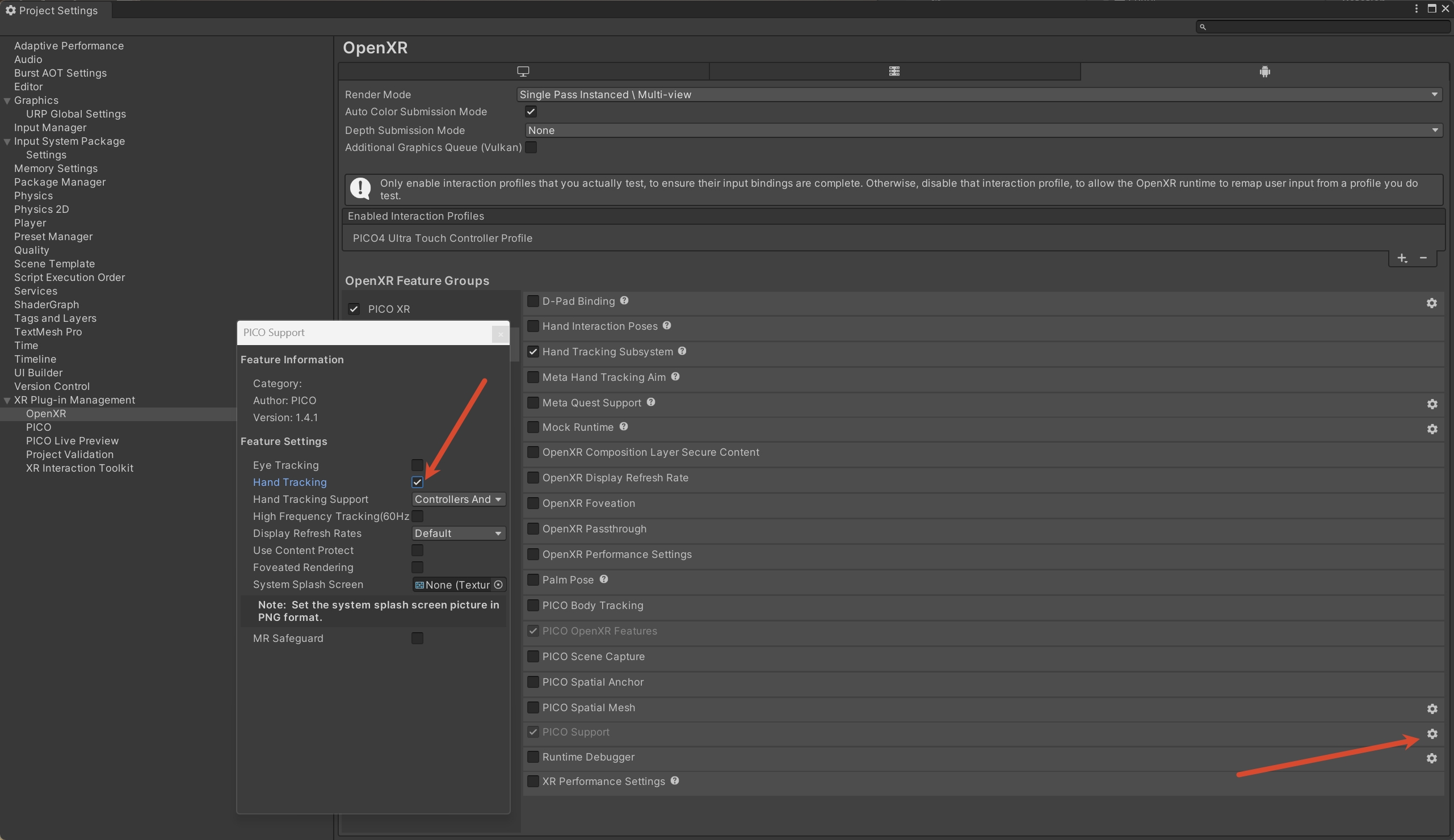Enable MR Safeguard checkbox

click(x=417, y=638)
